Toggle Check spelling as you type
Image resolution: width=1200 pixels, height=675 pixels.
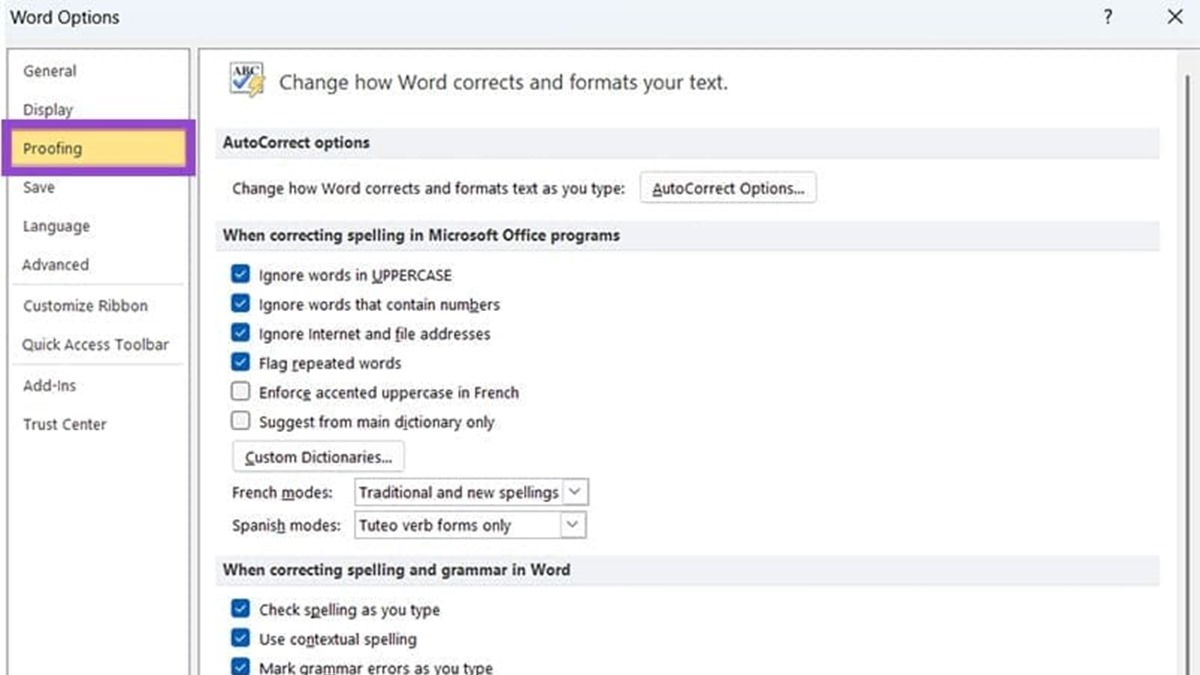(240, 609)
